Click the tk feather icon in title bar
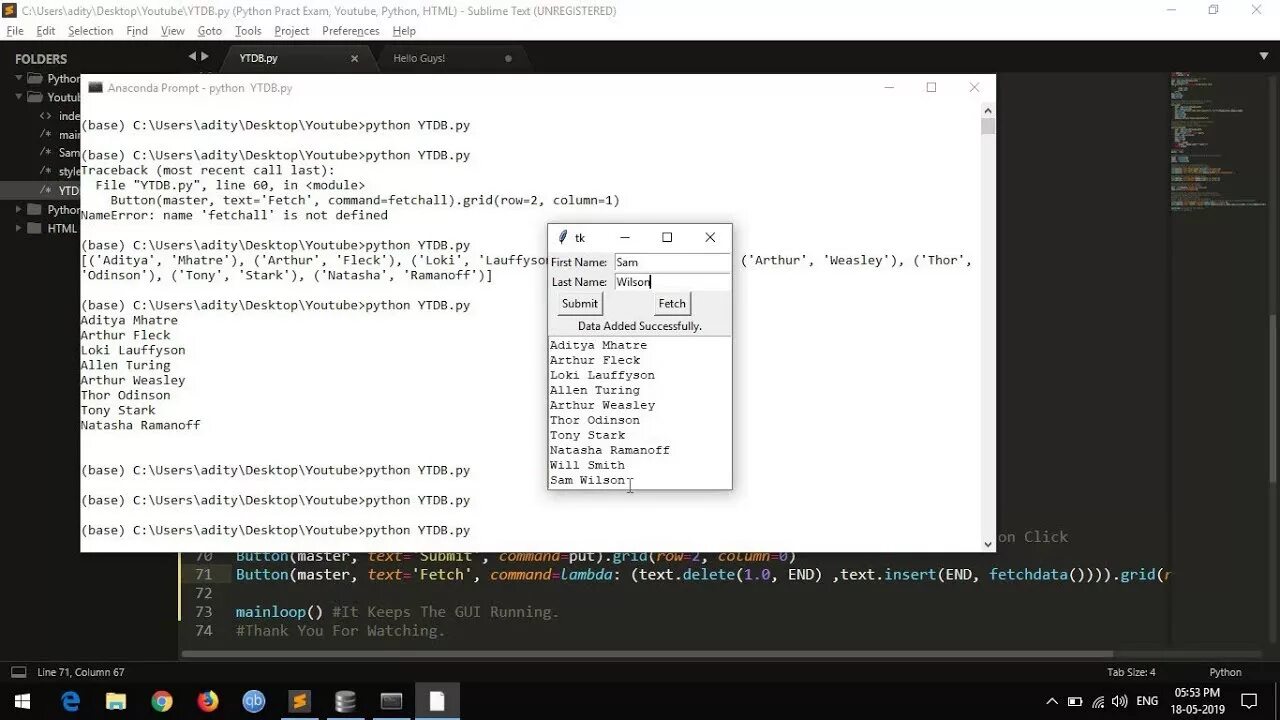Screen dimensions: 1280x720 (x=563, y=237)
